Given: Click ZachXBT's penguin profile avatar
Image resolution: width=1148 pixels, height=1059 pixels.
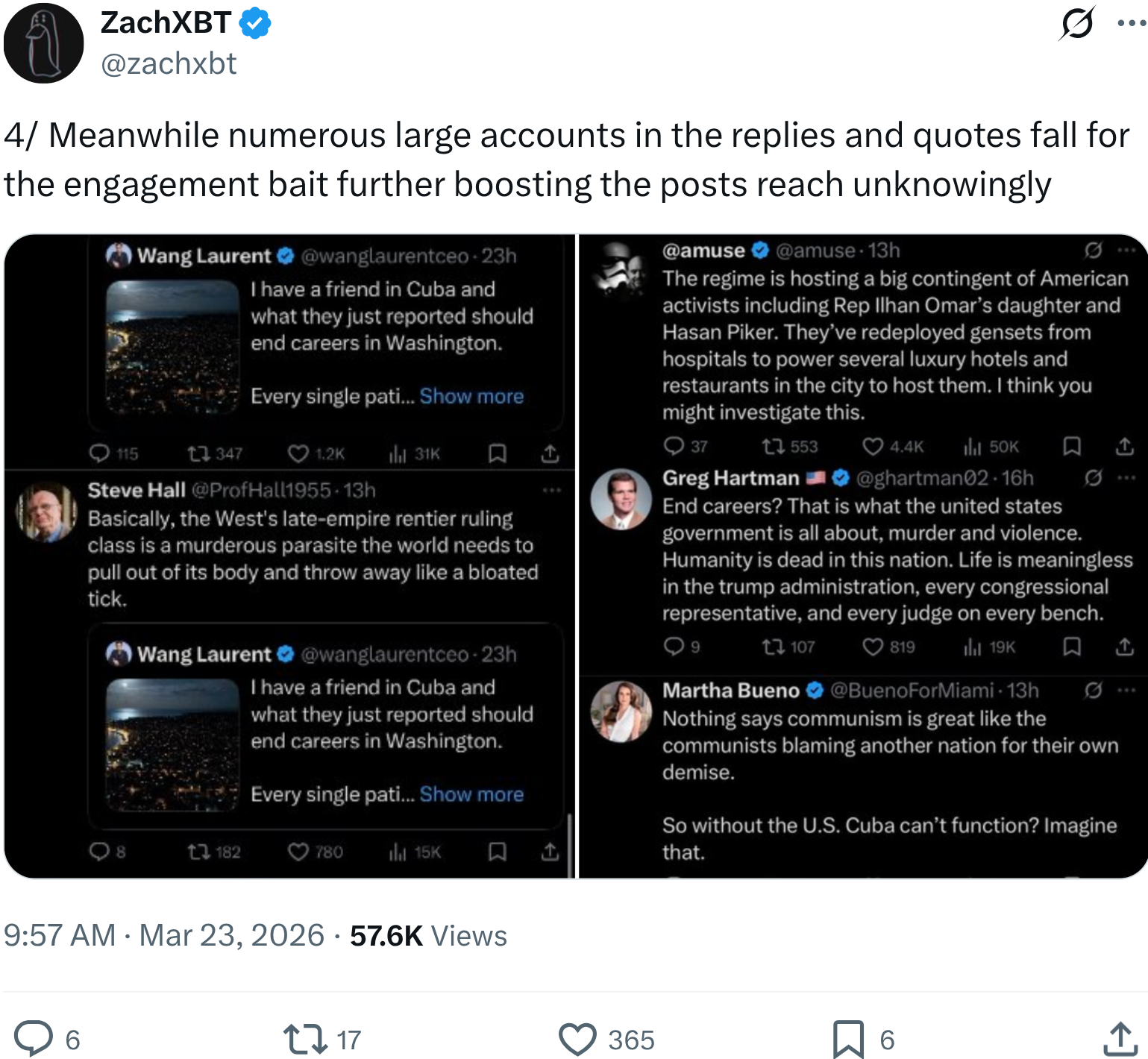Looking at the screenshot, I should [x=43, y=43].
